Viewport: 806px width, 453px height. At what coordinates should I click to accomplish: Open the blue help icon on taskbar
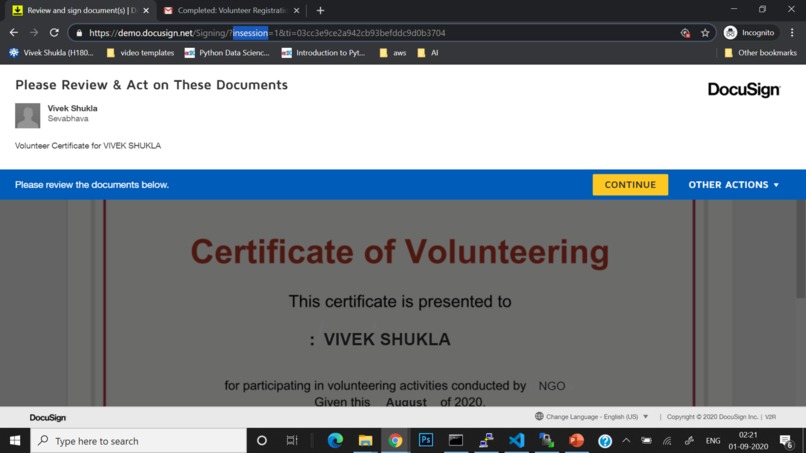(x=605, y=441)
